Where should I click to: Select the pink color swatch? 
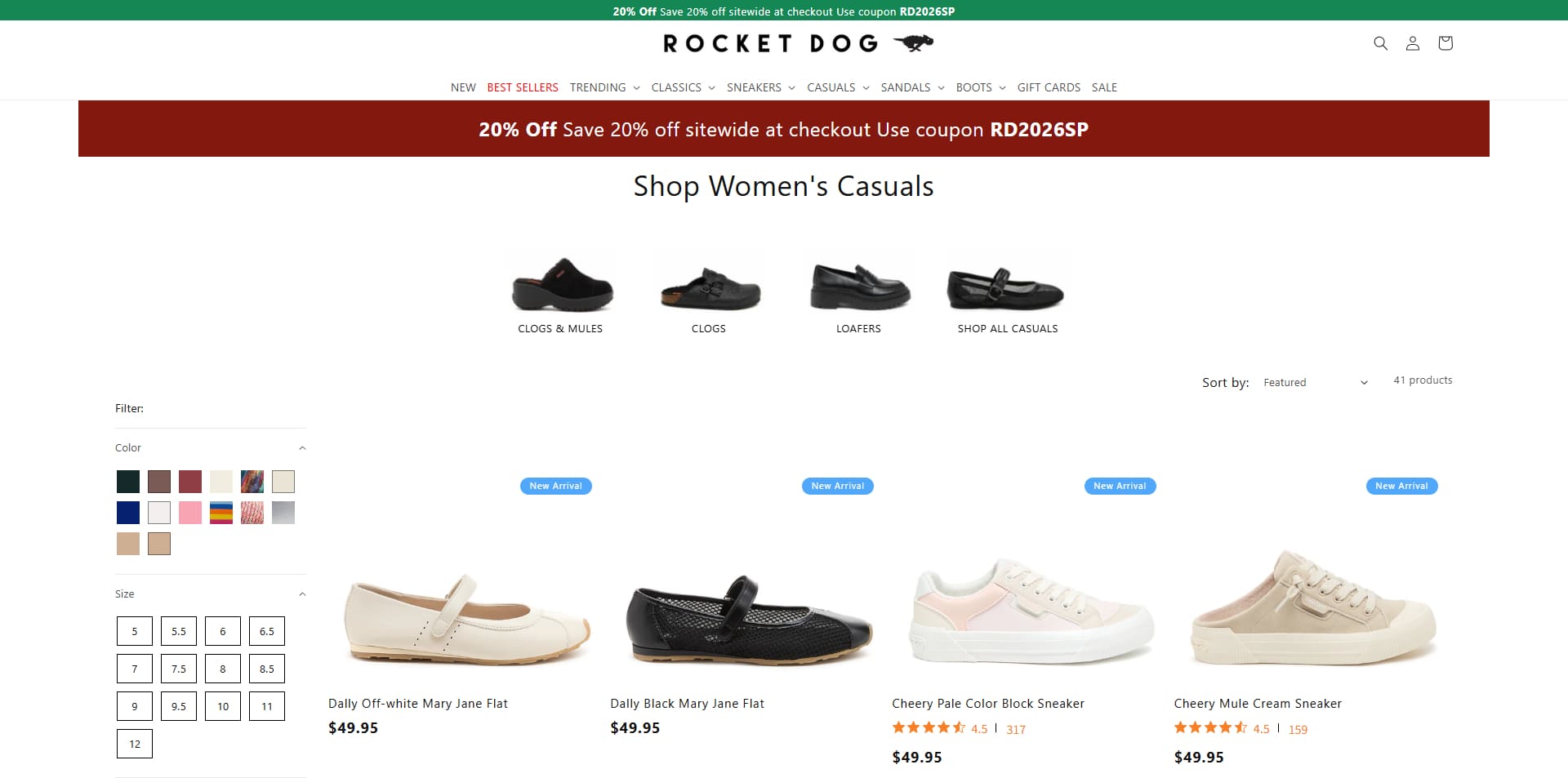(190, 512)
